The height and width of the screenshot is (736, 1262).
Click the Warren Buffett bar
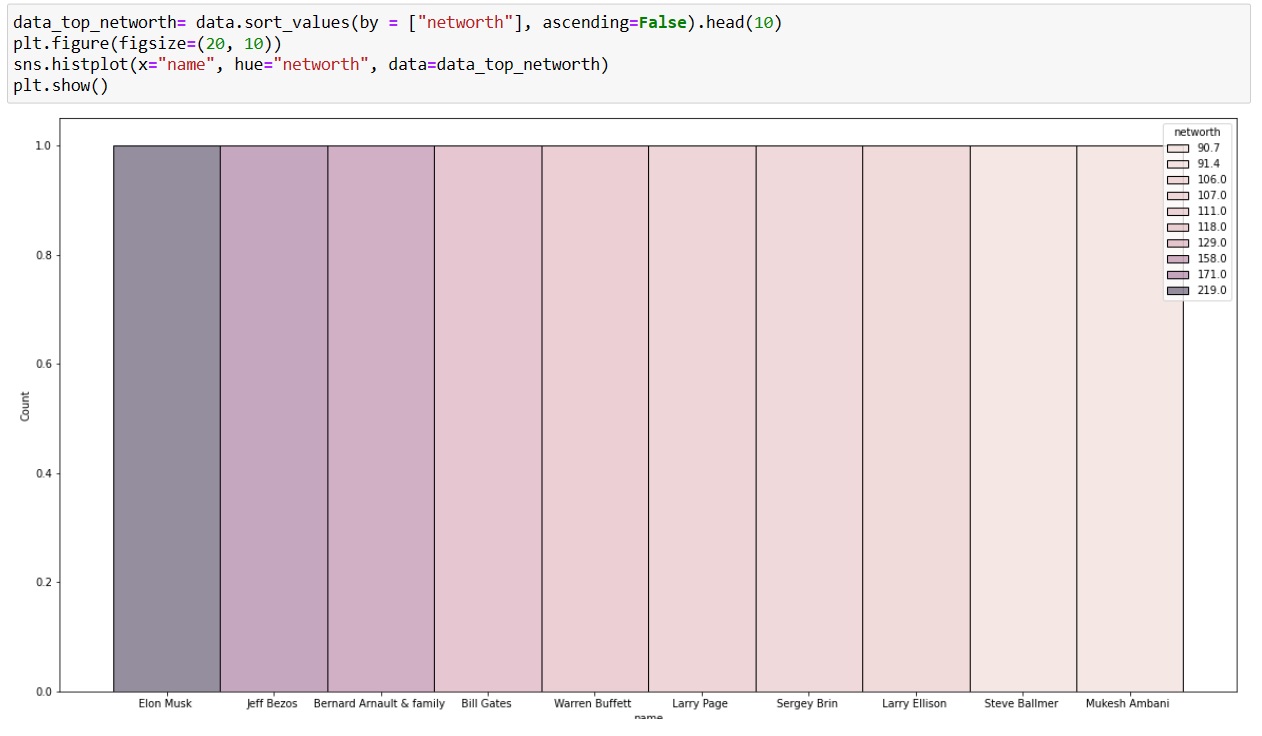[x=595, y=418]
